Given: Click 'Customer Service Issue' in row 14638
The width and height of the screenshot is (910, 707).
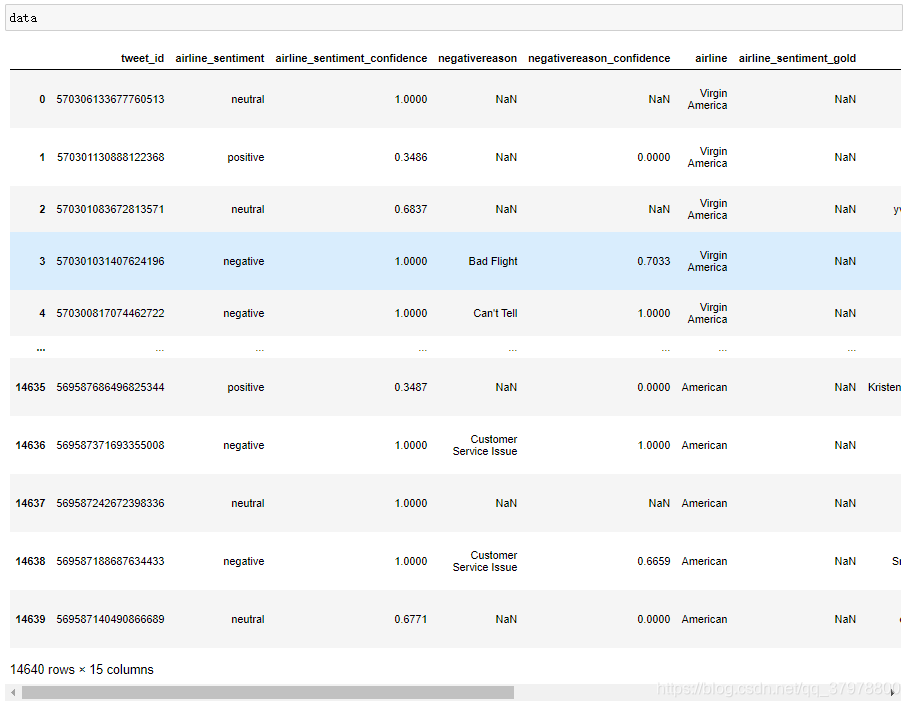Looking at the screenshot, I should coord(485,561).
